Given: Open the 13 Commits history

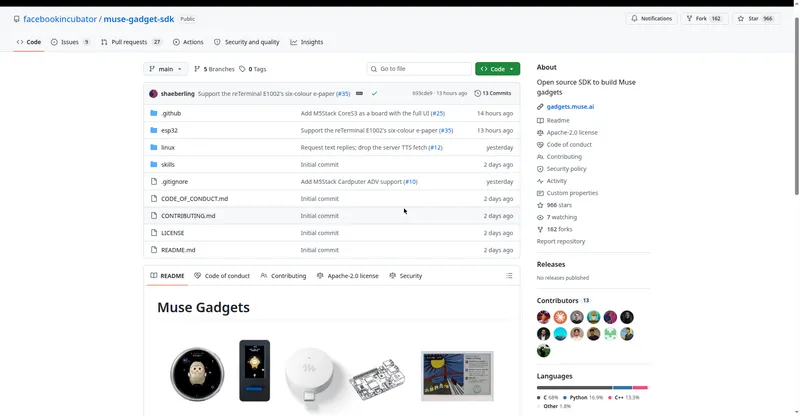Looking at the screenshot, I should pyautogui.click(x=492, y=93).
